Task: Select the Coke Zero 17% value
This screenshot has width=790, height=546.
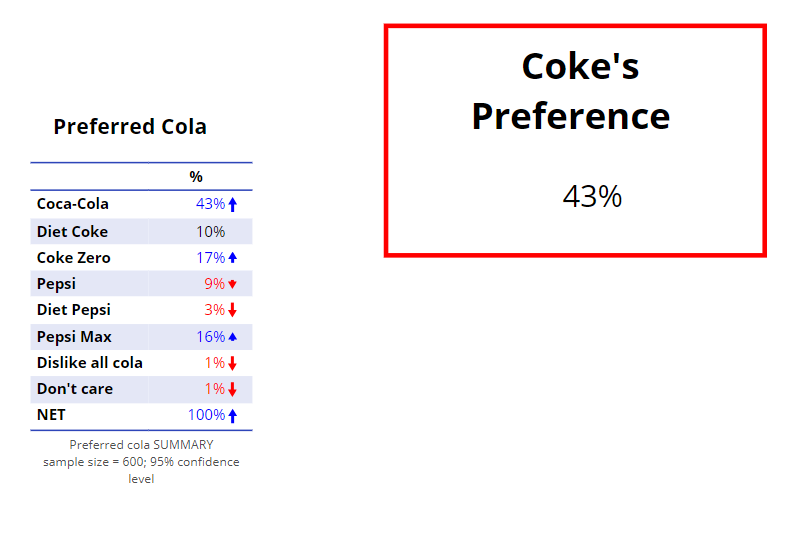Action: click(211, 258)
